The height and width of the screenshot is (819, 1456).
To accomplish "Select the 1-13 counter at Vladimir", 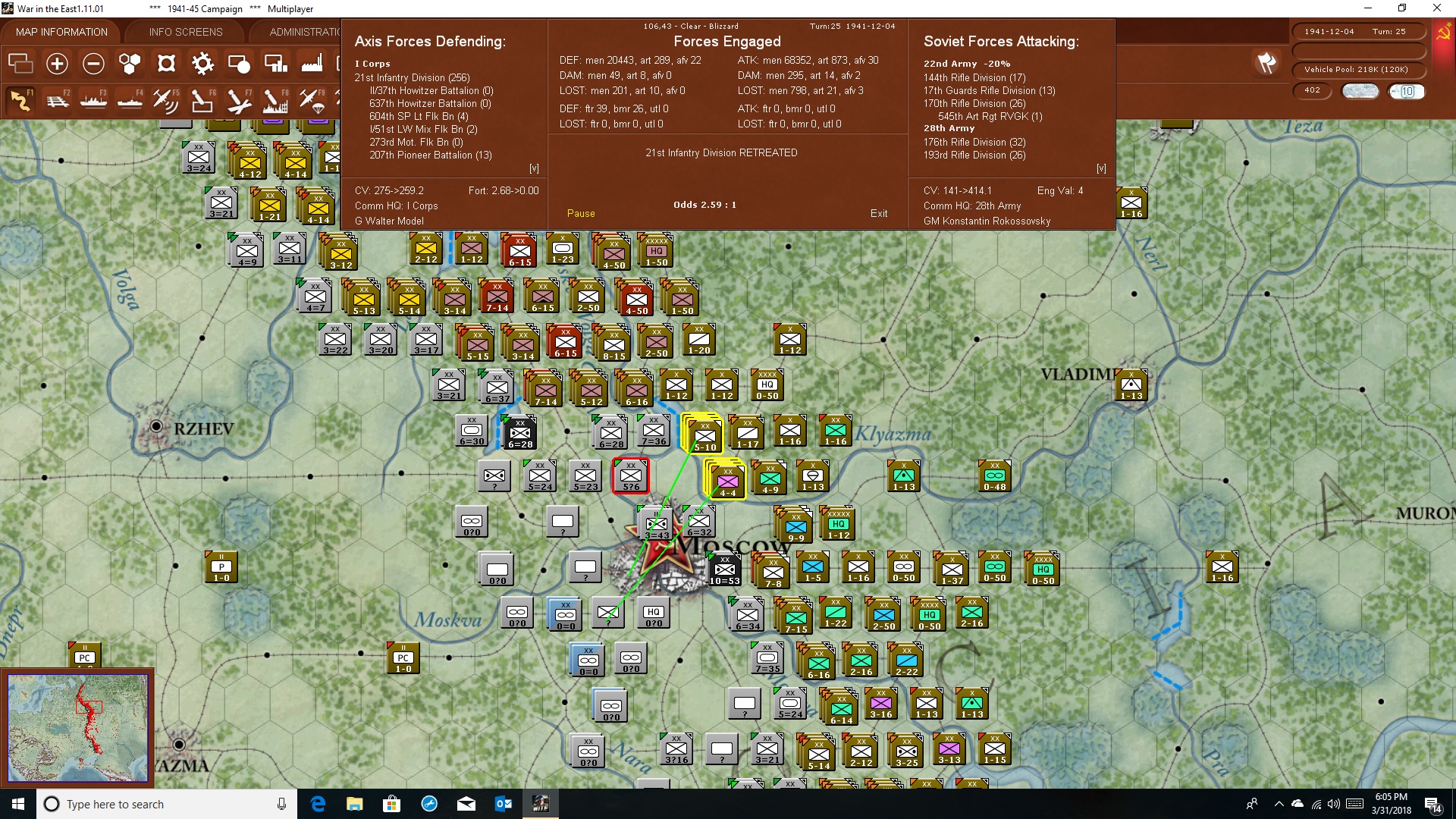I will pyautogui.click(x=1131, y=385).
